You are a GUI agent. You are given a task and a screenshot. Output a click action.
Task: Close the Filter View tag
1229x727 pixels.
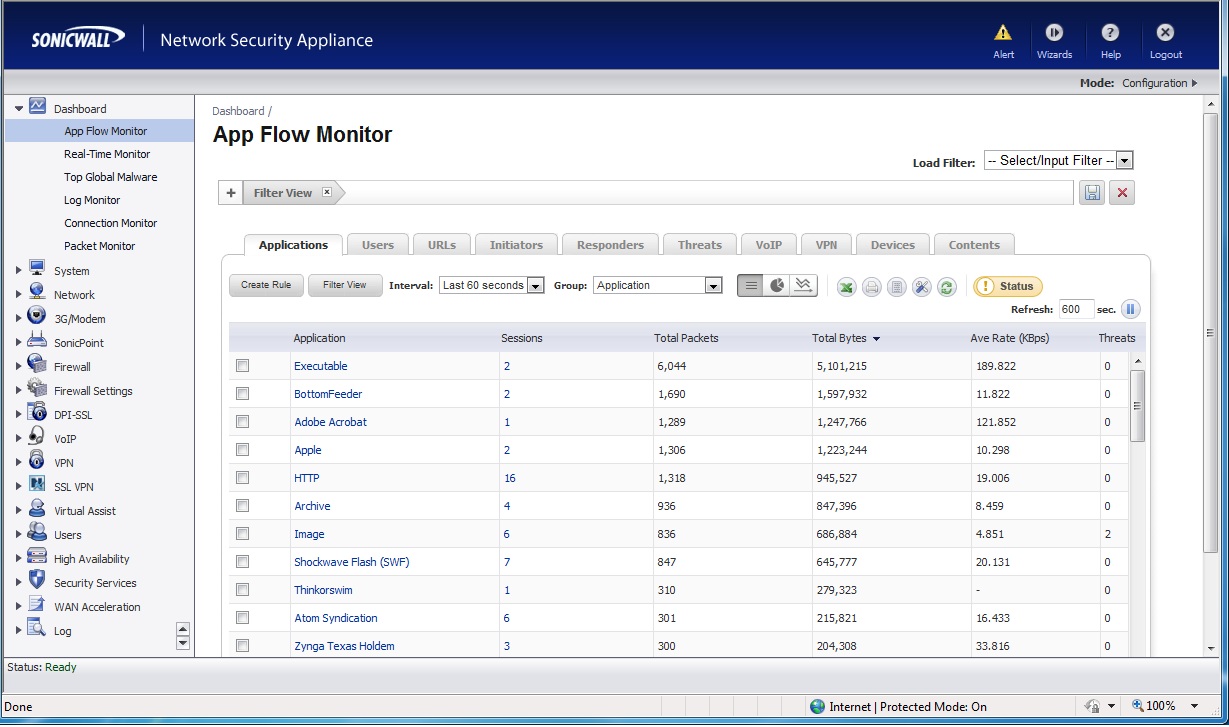[326, 192]
